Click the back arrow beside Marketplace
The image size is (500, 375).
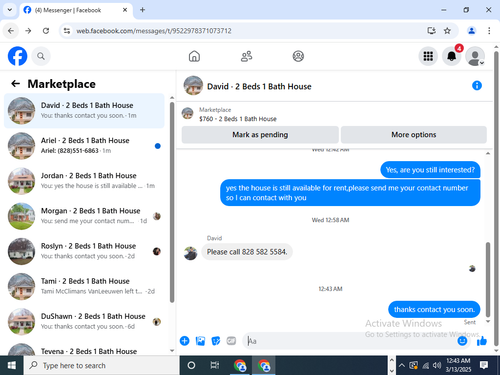click(x=16, y=84)
